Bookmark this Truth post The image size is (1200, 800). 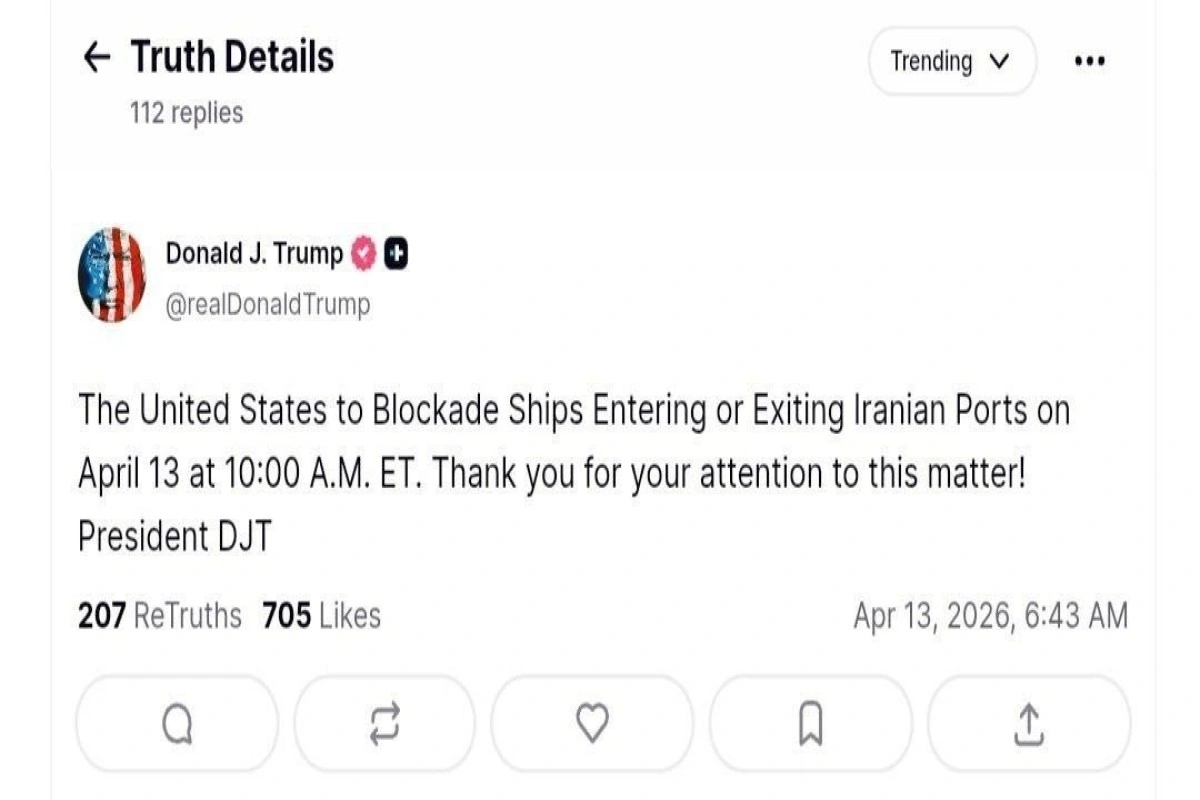811,723
